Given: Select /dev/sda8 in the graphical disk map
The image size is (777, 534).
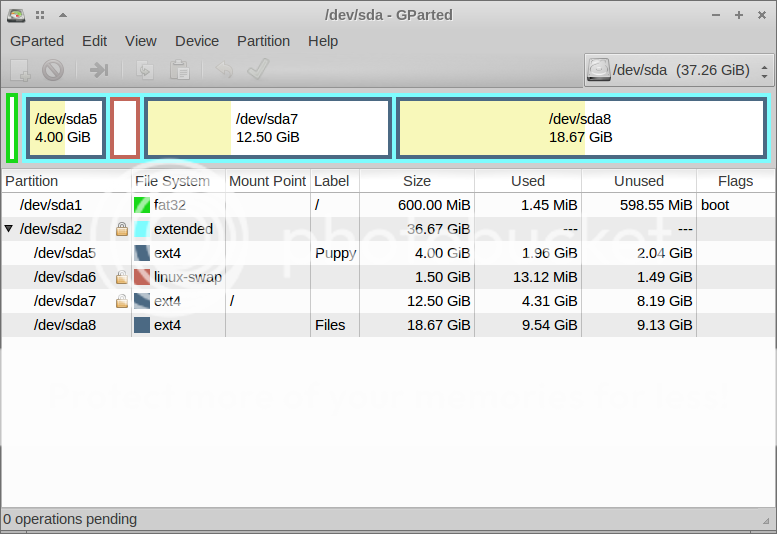Looking at the screenshot, I should (x=581, y=127).
